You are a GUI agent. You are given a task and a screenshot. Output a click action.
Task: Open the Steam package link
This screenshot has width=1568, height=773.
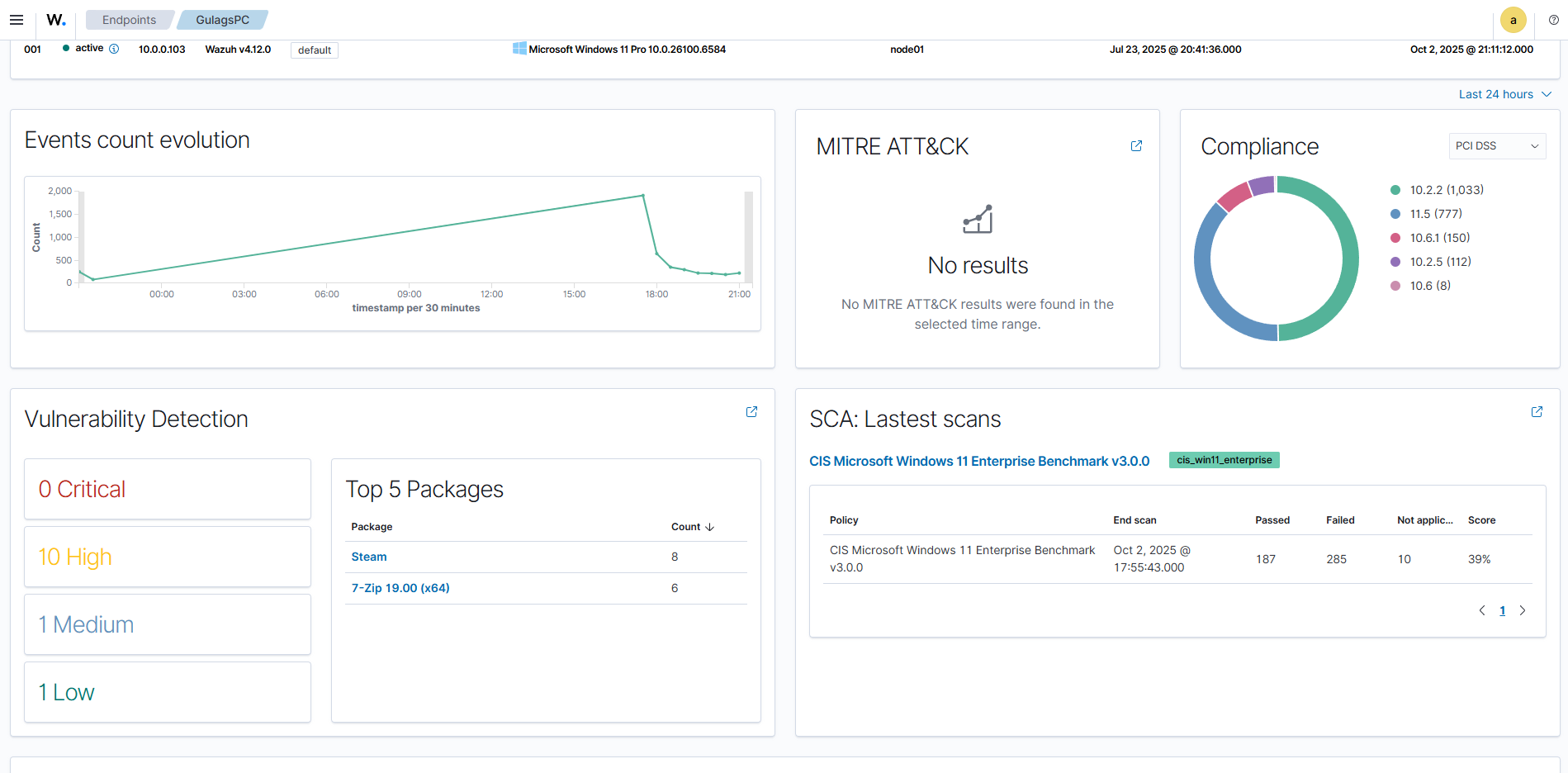click(369, 557)
